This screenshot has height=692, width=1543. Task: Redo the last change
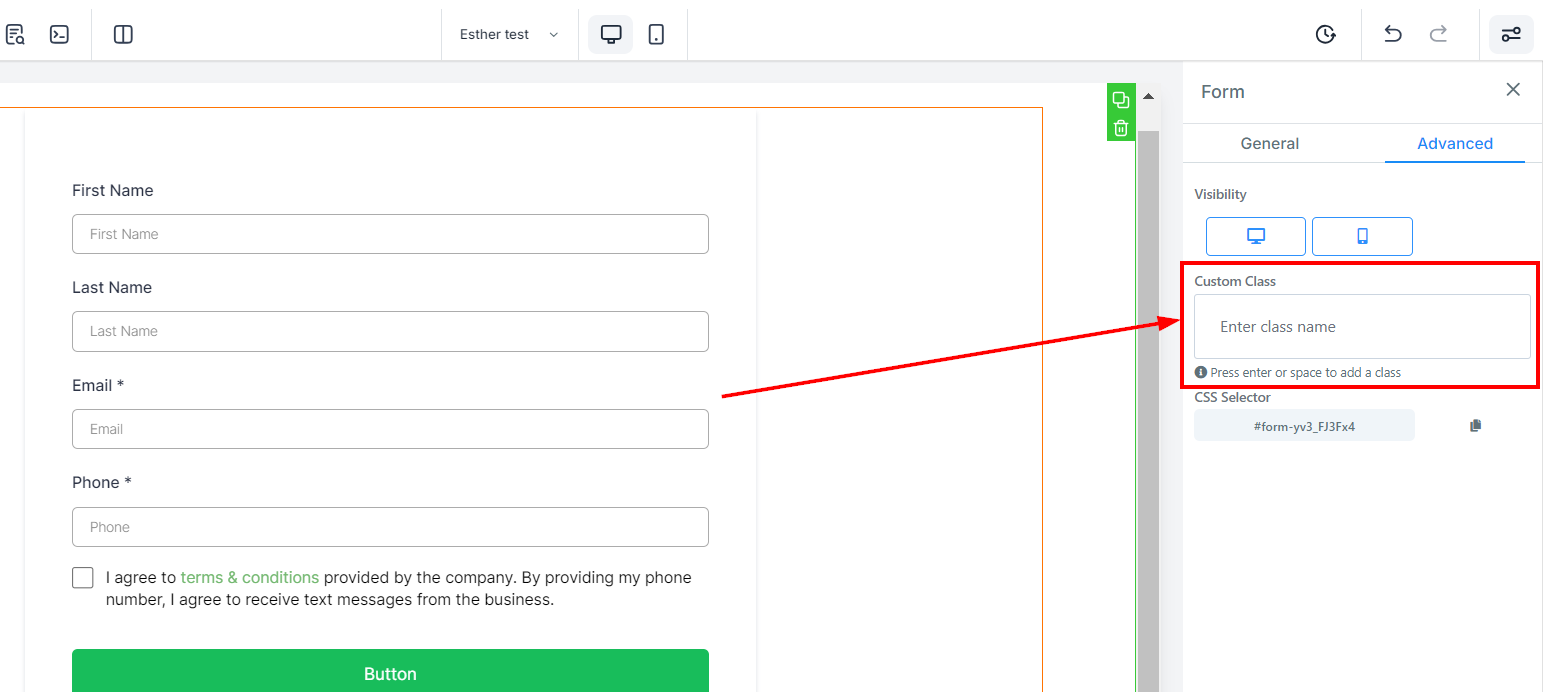click(x=1438, y=34)
